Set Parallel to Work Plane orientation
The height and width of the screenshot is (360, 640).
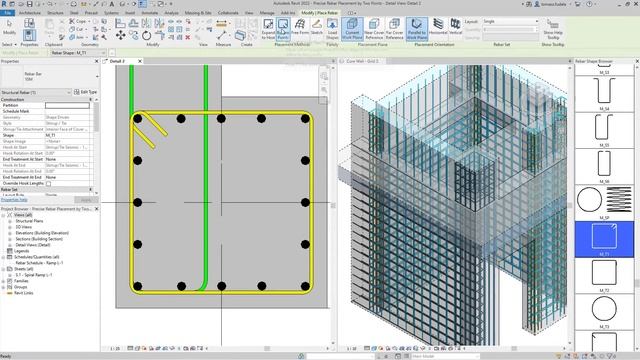(417, 29)
